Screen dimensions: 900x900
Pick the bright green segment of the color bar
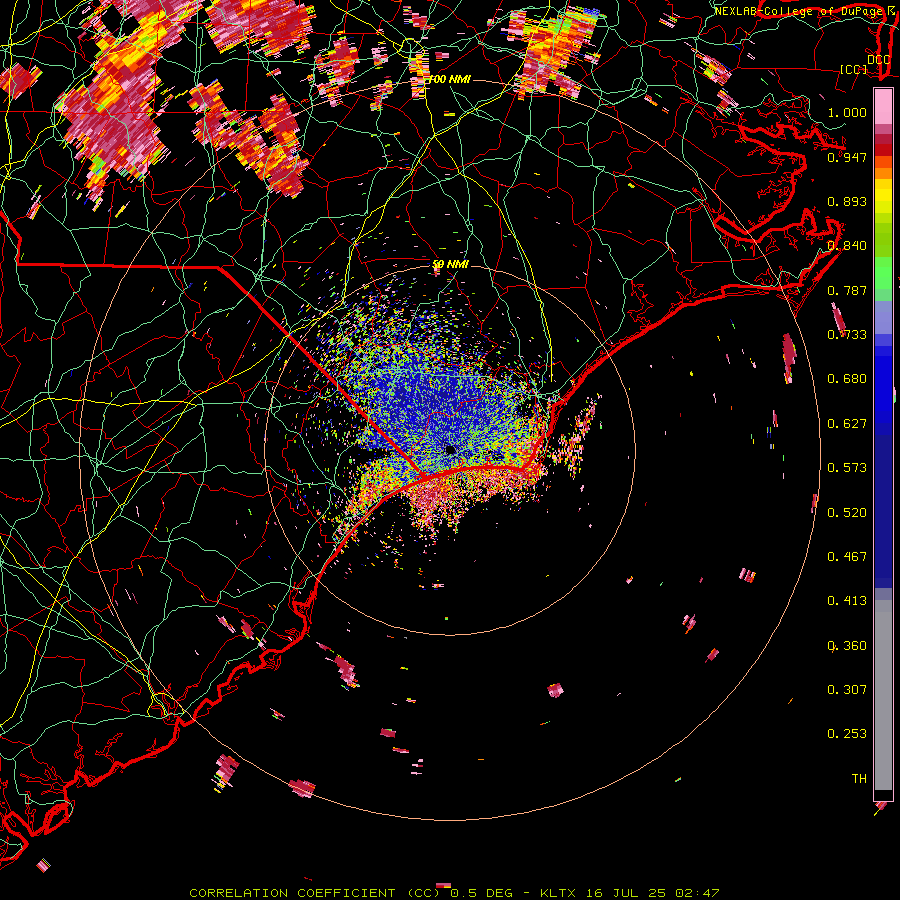[883, 274]
